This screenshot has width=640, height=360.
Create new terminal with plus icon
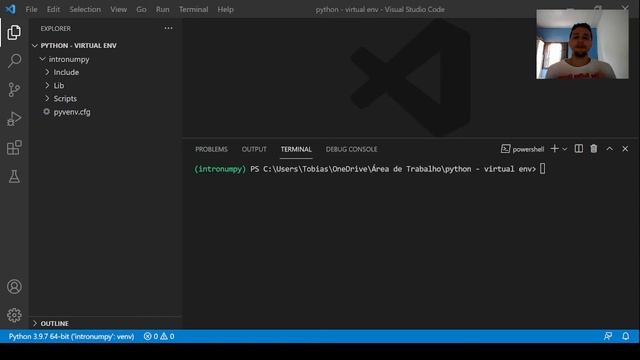[x=554, y=149]
